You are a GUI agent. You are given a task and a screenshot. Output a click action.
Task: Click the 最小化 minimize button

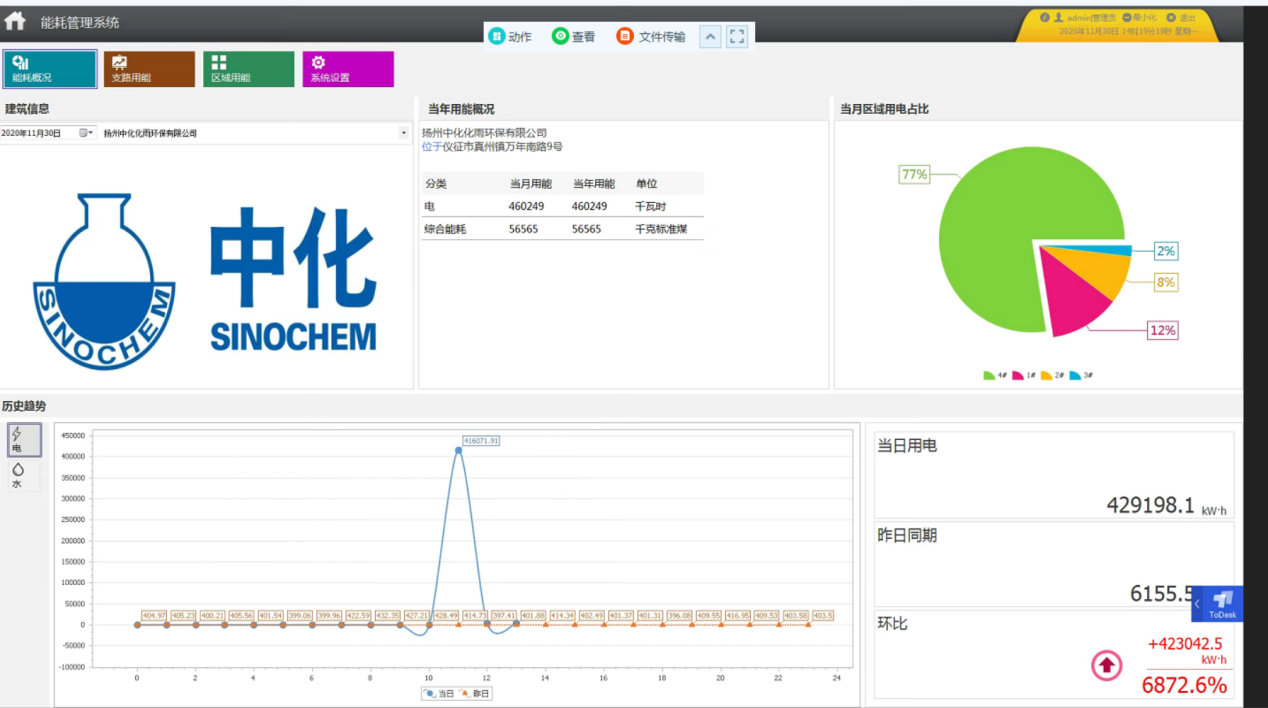[x=1139, y=17]
